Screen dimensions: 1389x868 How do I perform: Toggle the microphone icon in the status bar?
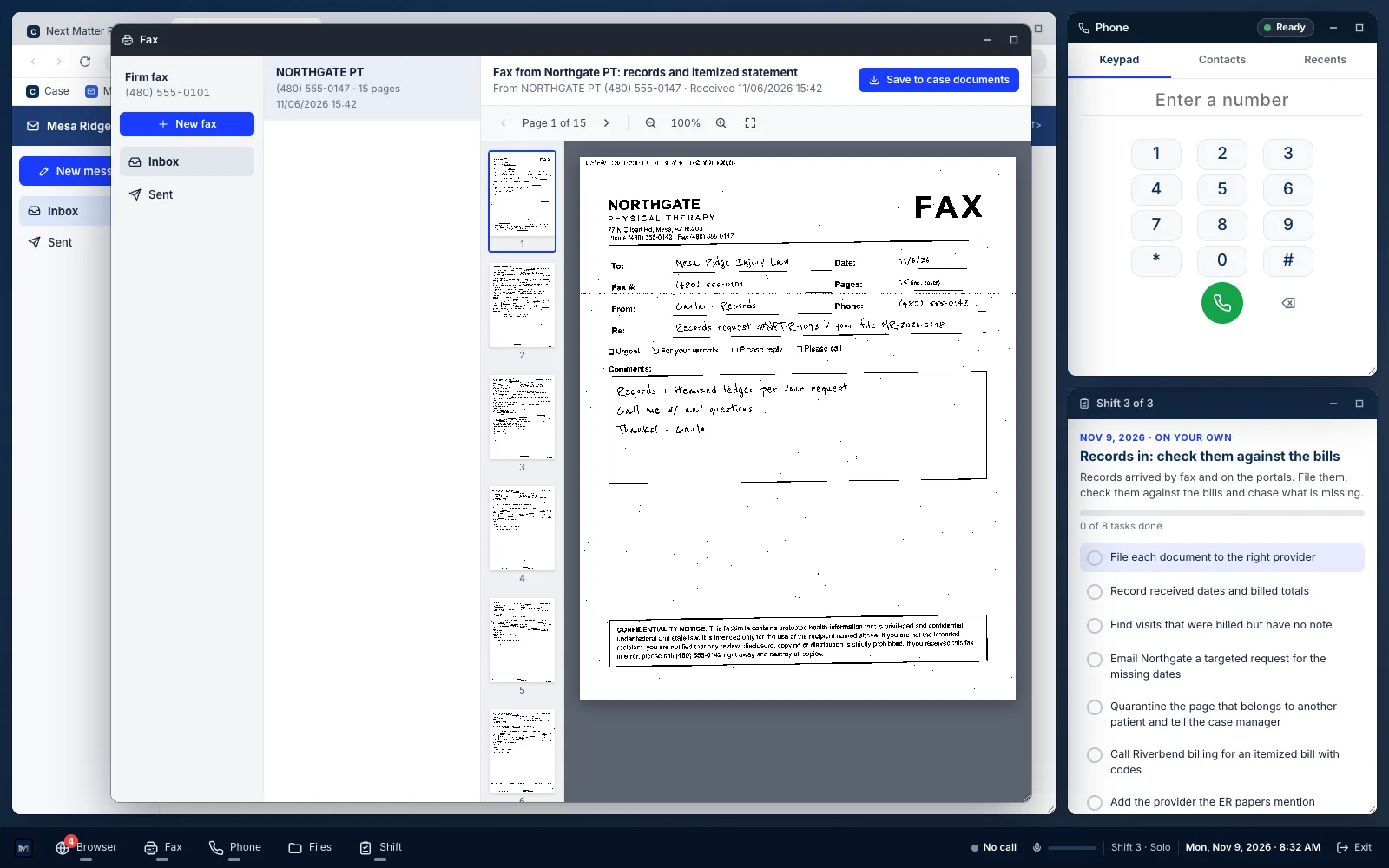tap(1037, 847)
